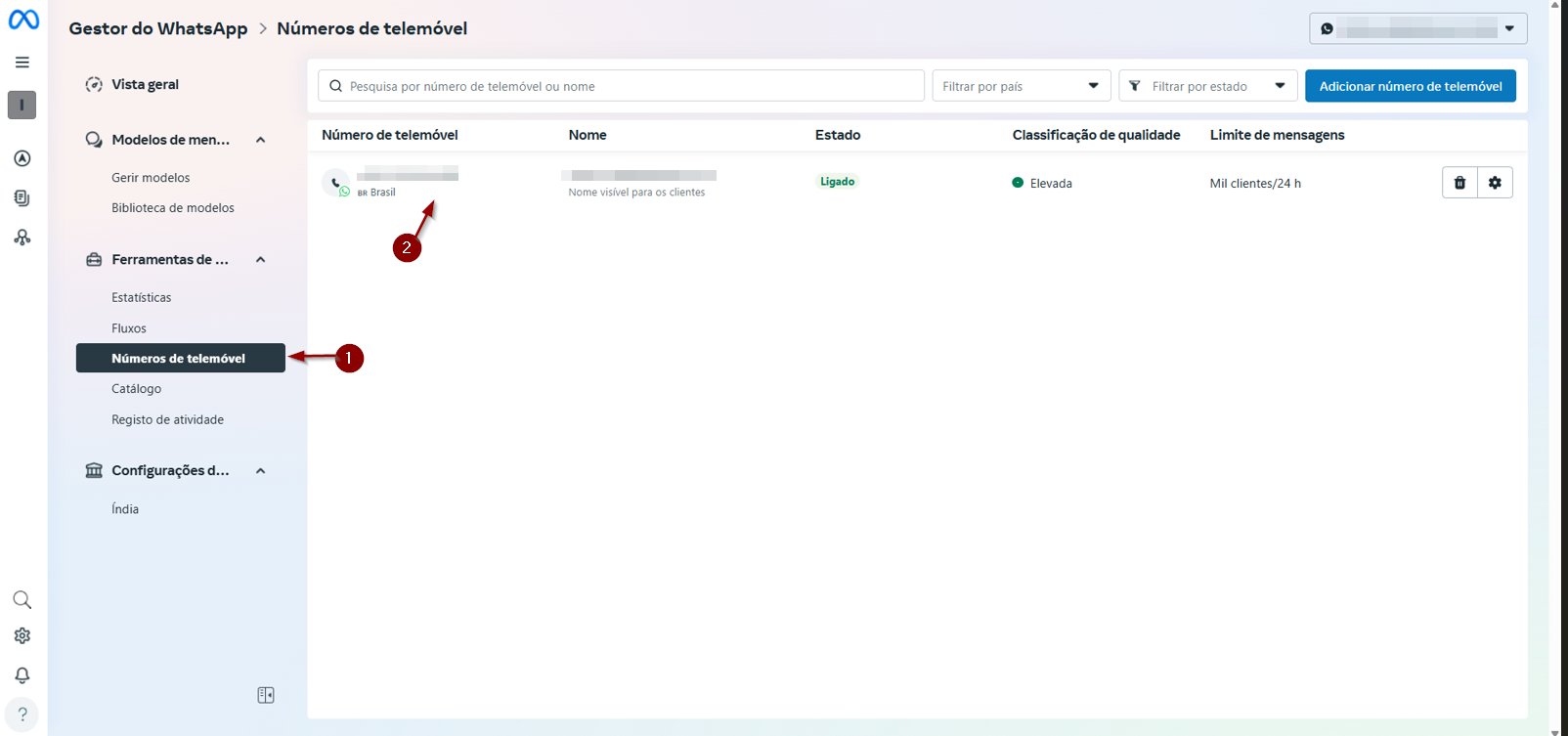
Task: Delete the phone number with trash icon
Action: (x=1459, y=183)
